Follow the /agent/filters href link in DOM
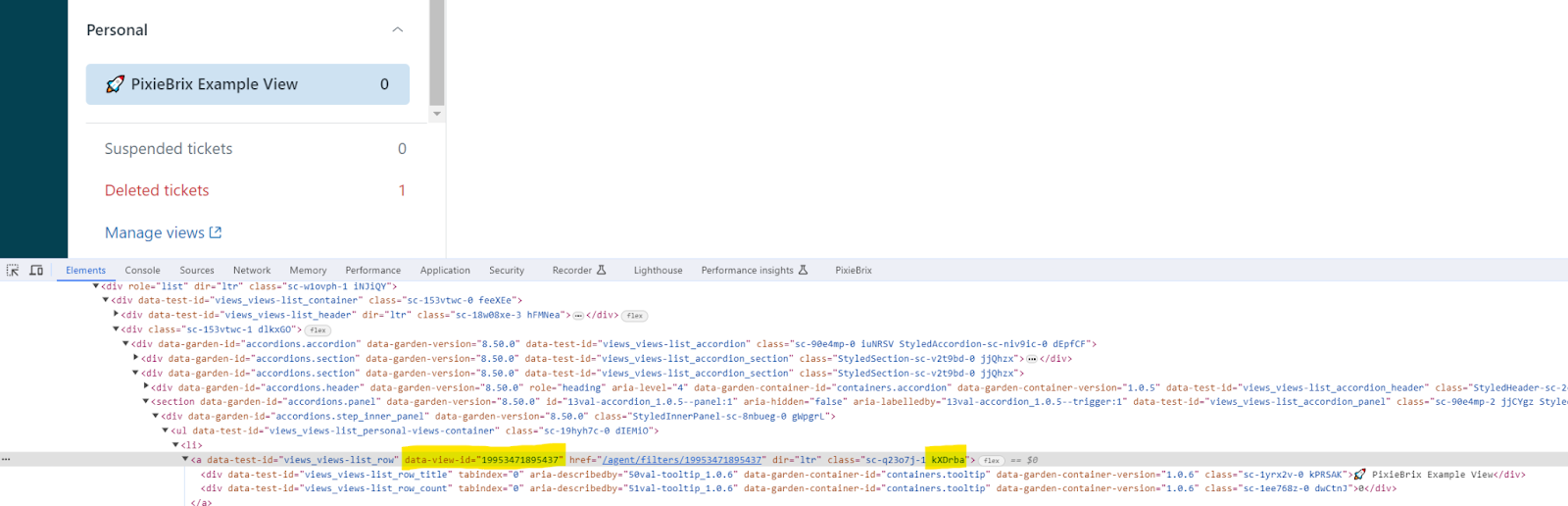Image resolution: width=1568 pixels, height=506 pixels. [x=682, y=460]
